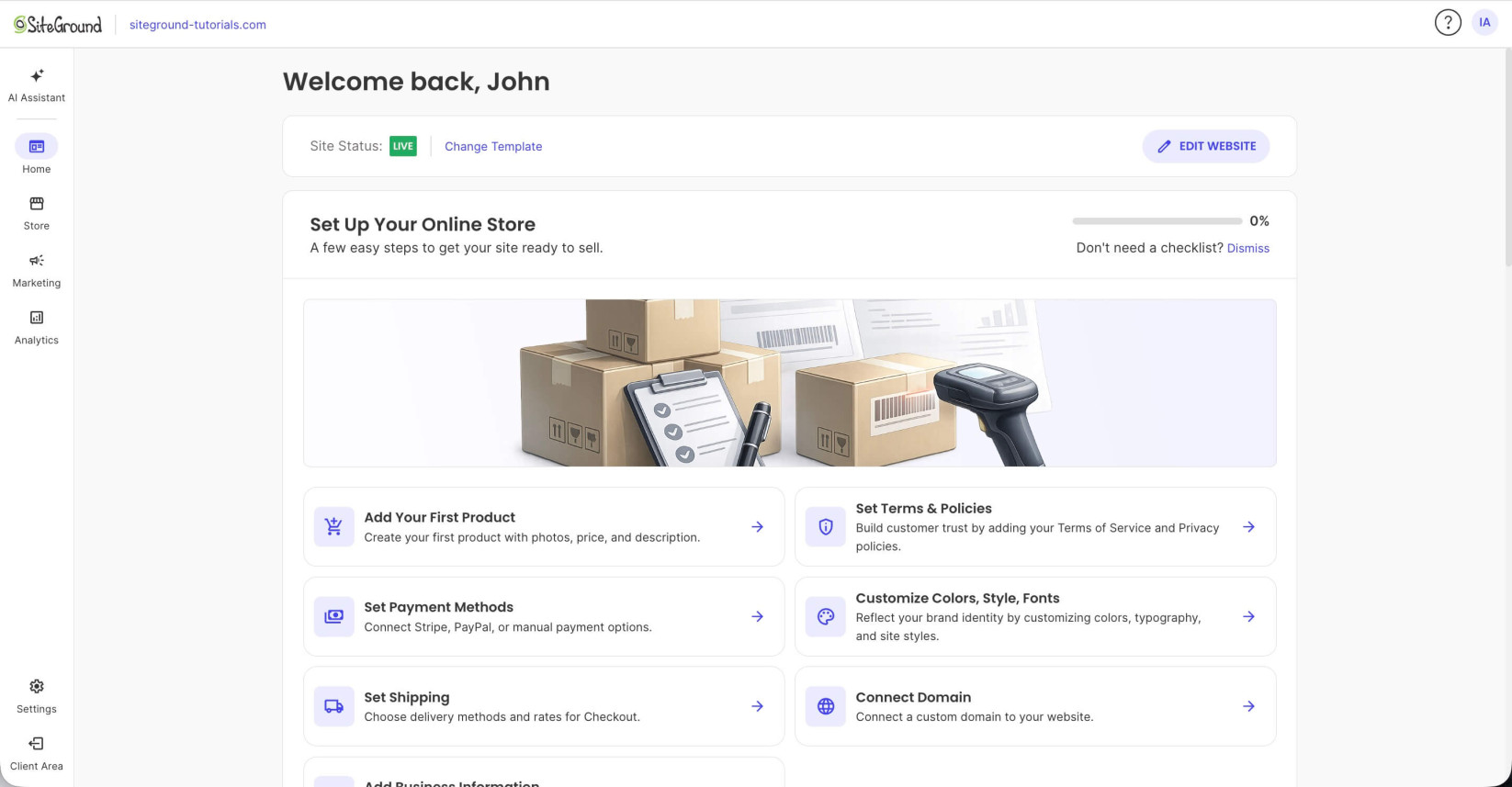This screenshot has height=787, width=1512.
Task: Click the palette icon for Customize Colors
Action: point(826,616)
